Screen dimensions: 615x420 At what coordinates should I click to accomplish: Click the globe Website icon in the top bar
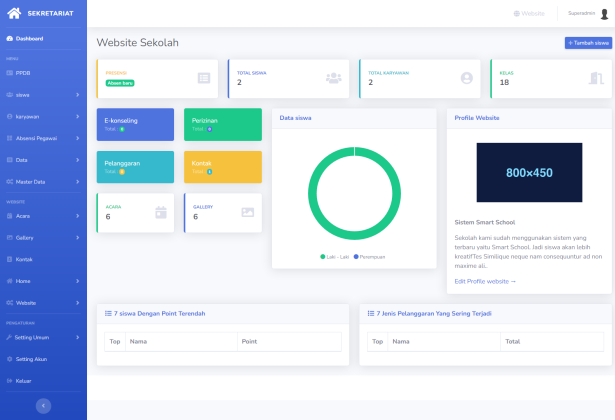coord(517,14)
